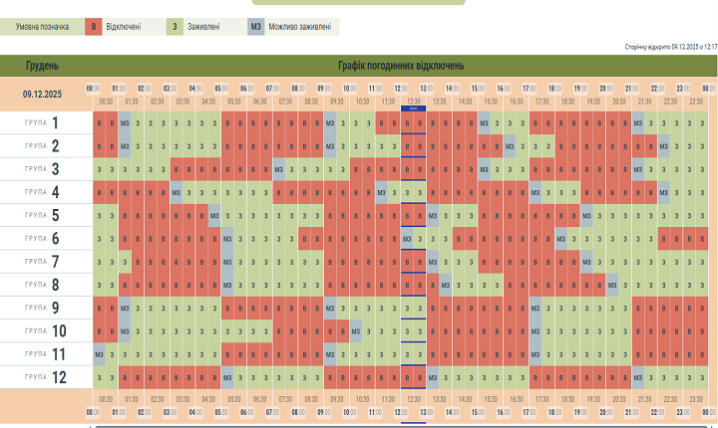Click the current-time marker above the 12:30 column
The image size is (718, 428).
[414, 108]
